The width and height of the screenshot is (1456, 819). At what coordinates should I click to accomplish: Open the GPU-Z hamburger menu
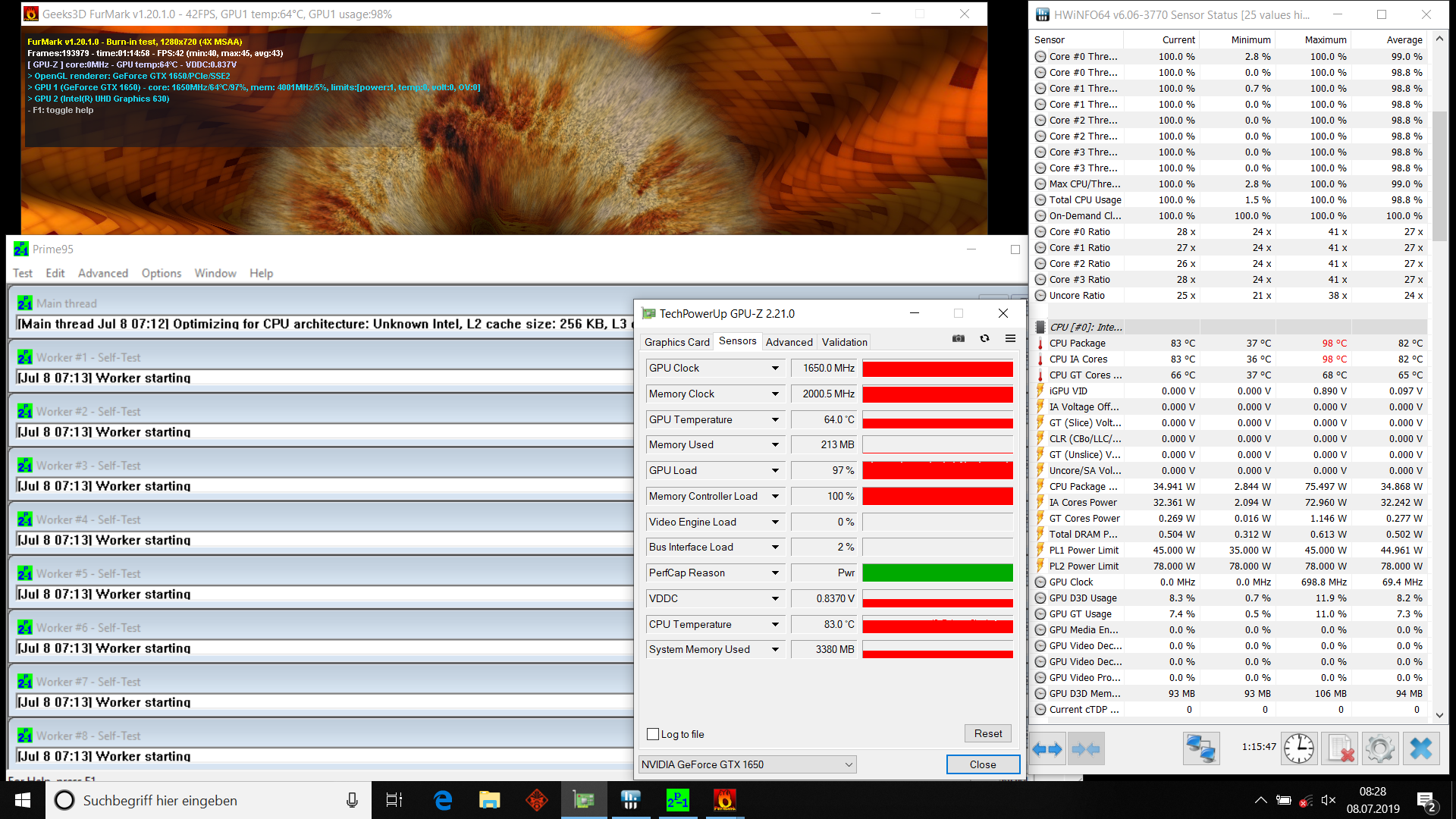pyautogui.click(x=1010, y=339)
